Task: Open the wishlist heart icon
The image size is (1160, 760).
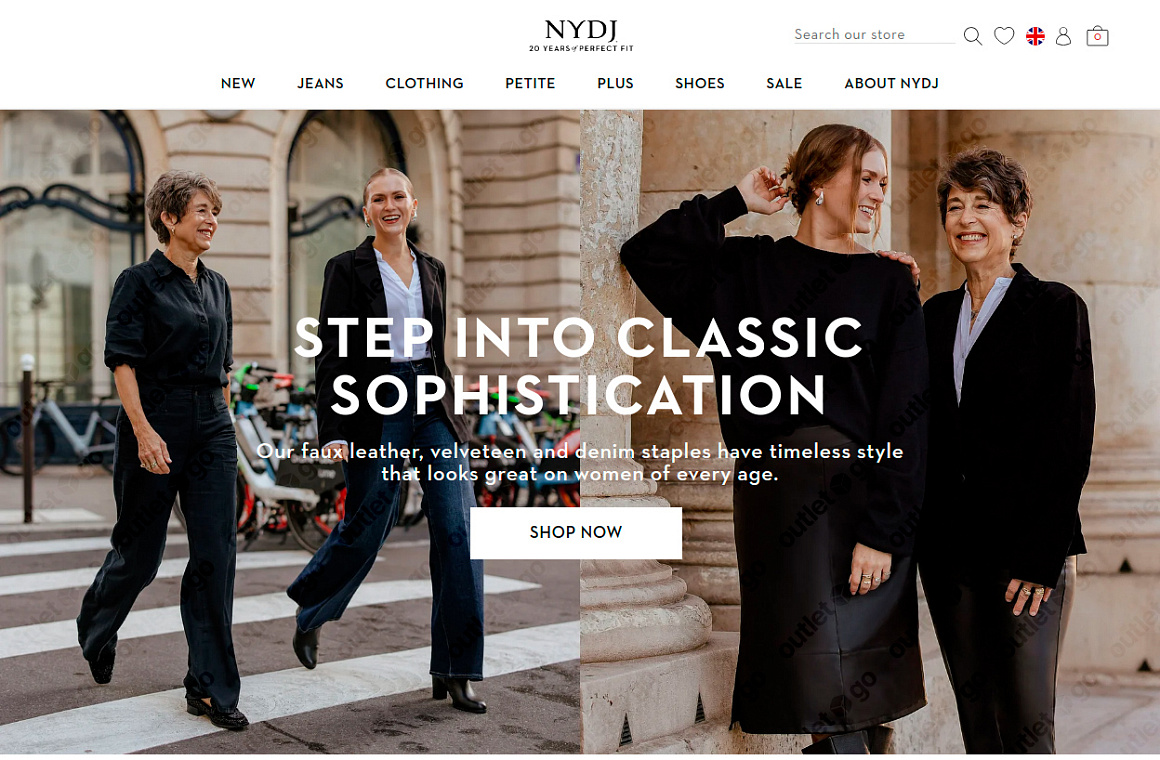Action: click(1004, 36)
